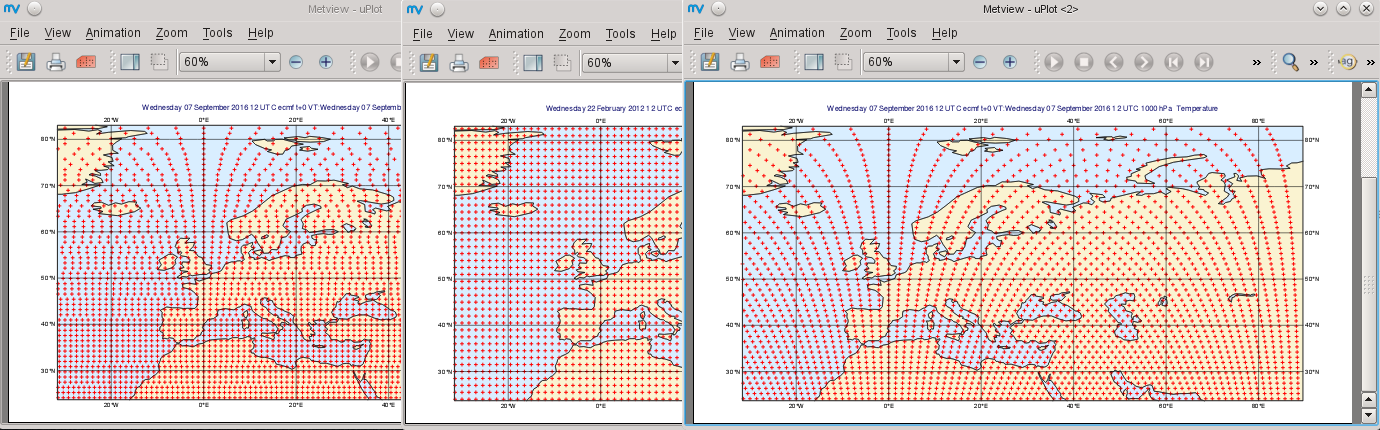
Task: Open the 60% zoom dropdown in leftmost window
Action: coord(229,62)
